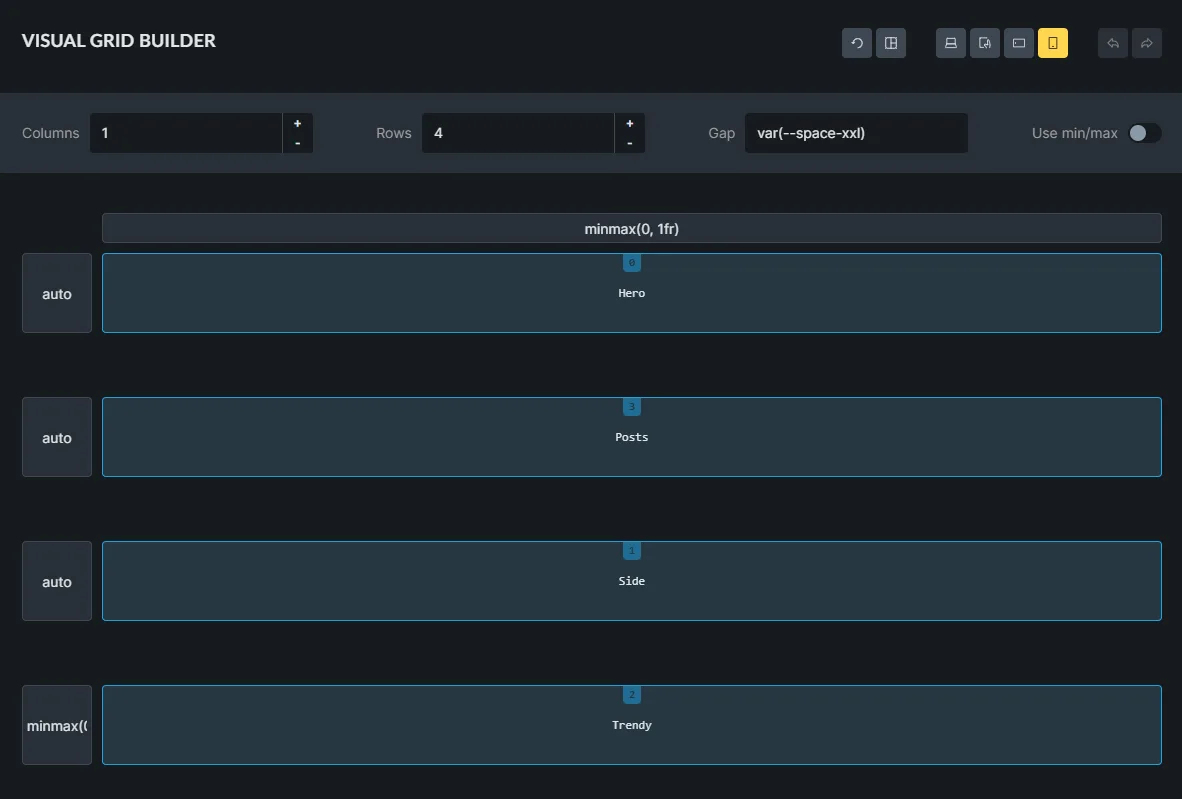Click the Columns number input field
This screenshot has height=799, width=1182.
coord(186,133)
